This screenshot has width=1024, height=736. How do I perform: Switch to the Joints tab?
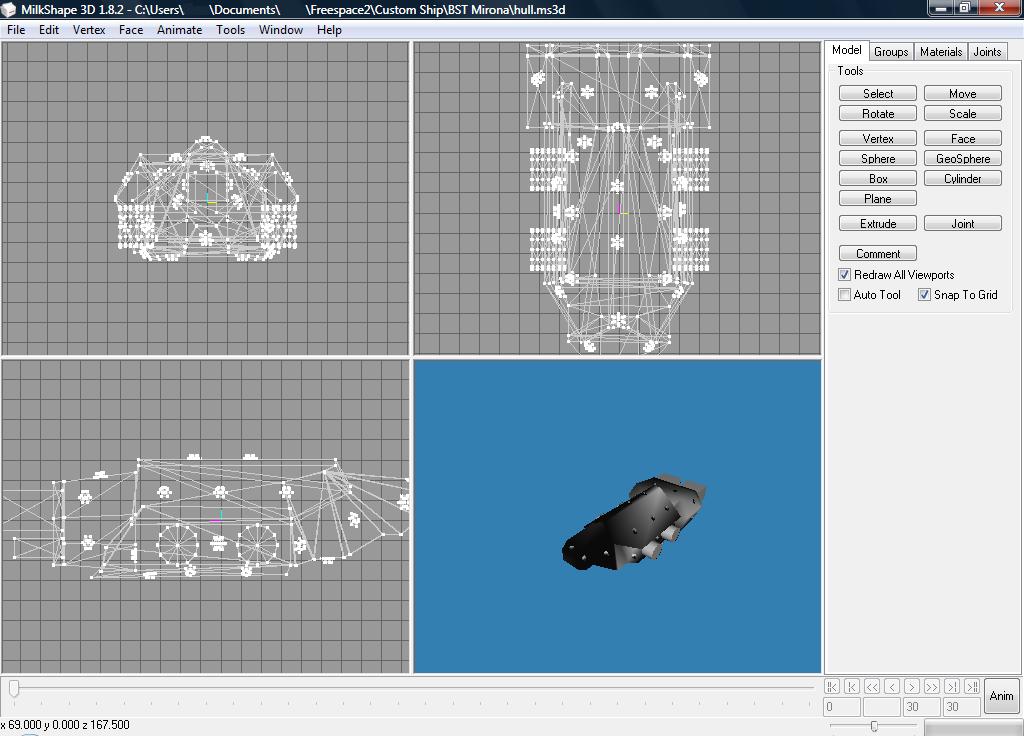(x=987, y=52)
